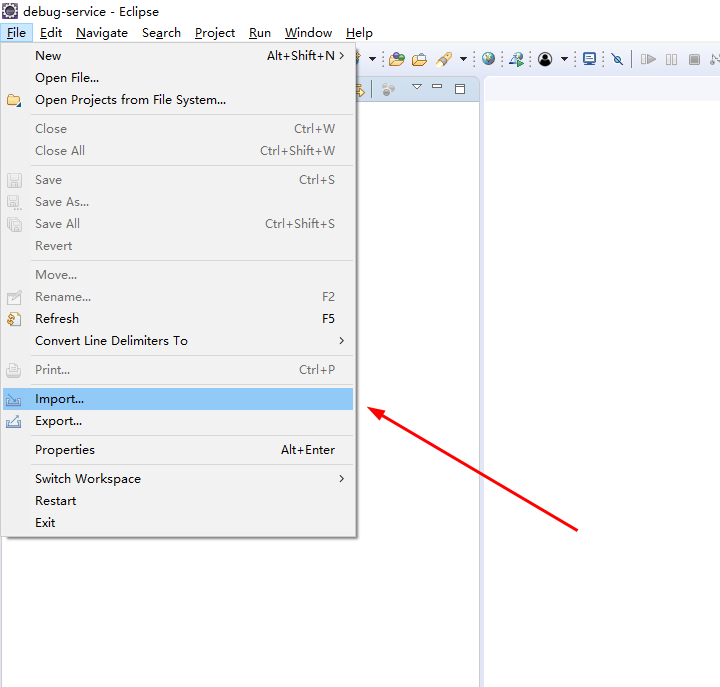Open the File menu

coord(16,33)
